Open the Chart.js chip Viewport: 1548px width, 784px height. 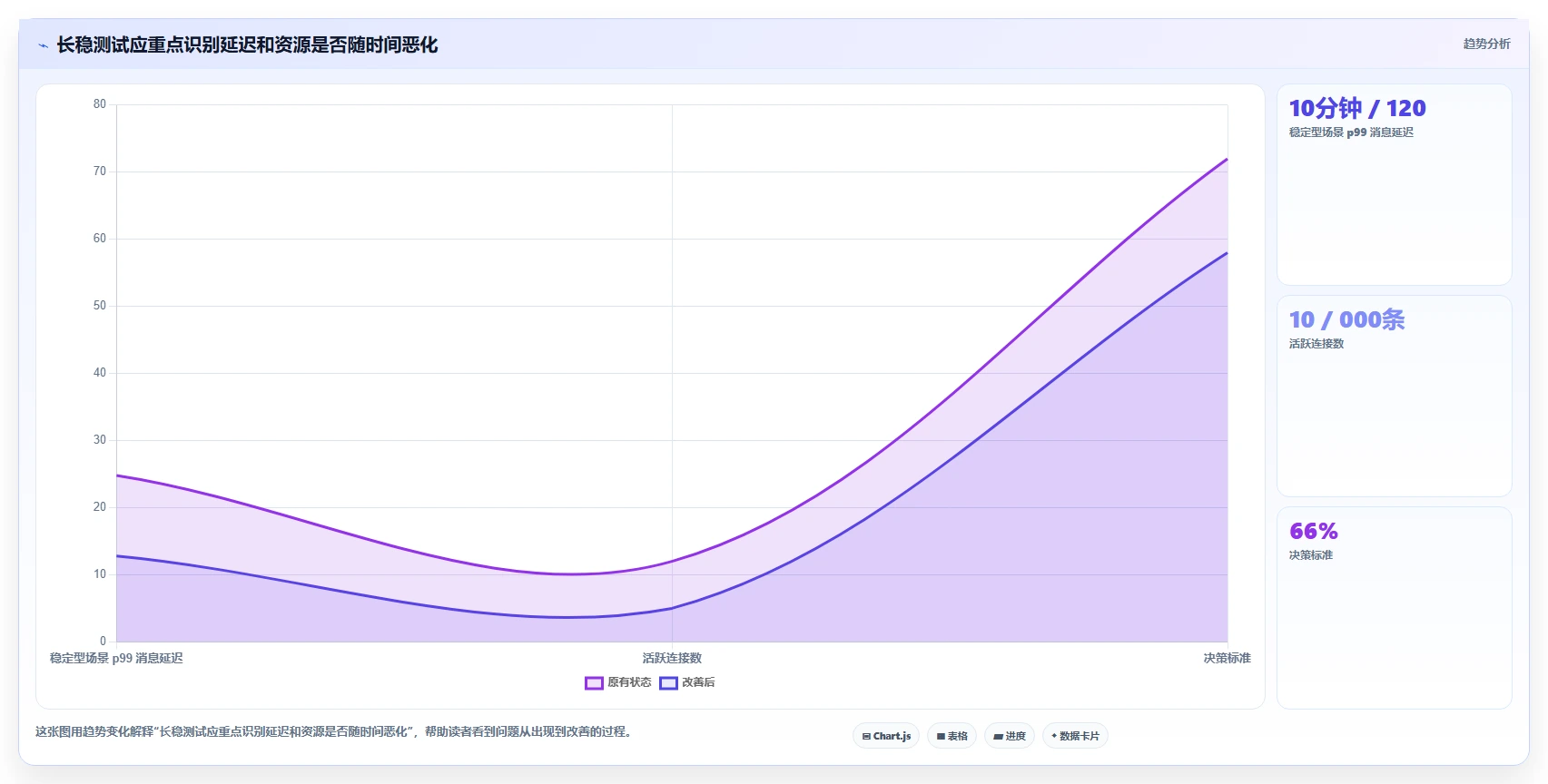(x=886, y=736)
